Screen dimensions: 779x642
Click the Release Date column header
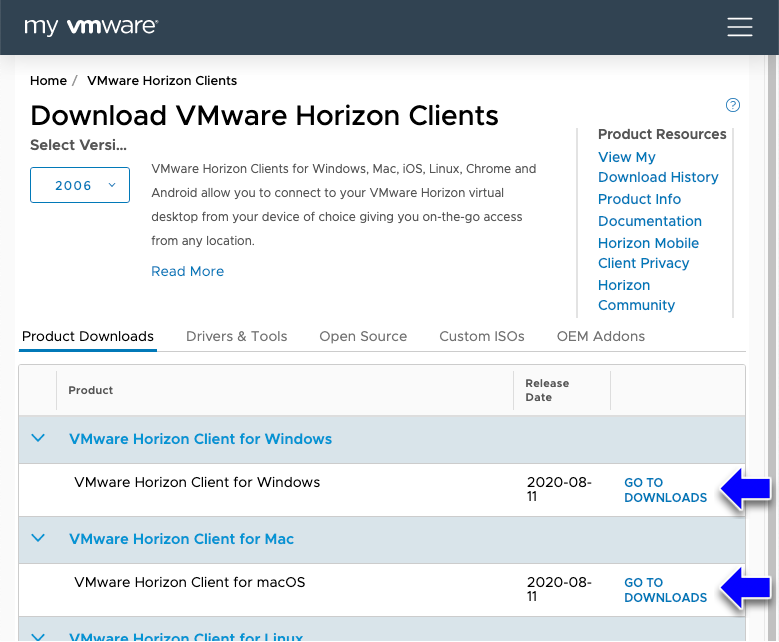click(547, 390)
